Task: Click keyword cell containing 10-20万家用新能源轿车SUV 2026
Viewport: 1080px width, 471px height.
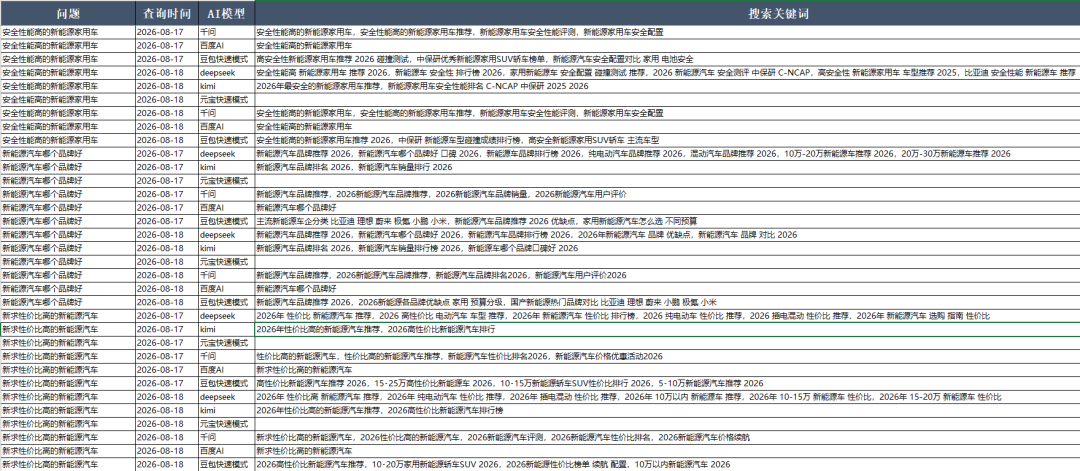Action: [667, 465]
